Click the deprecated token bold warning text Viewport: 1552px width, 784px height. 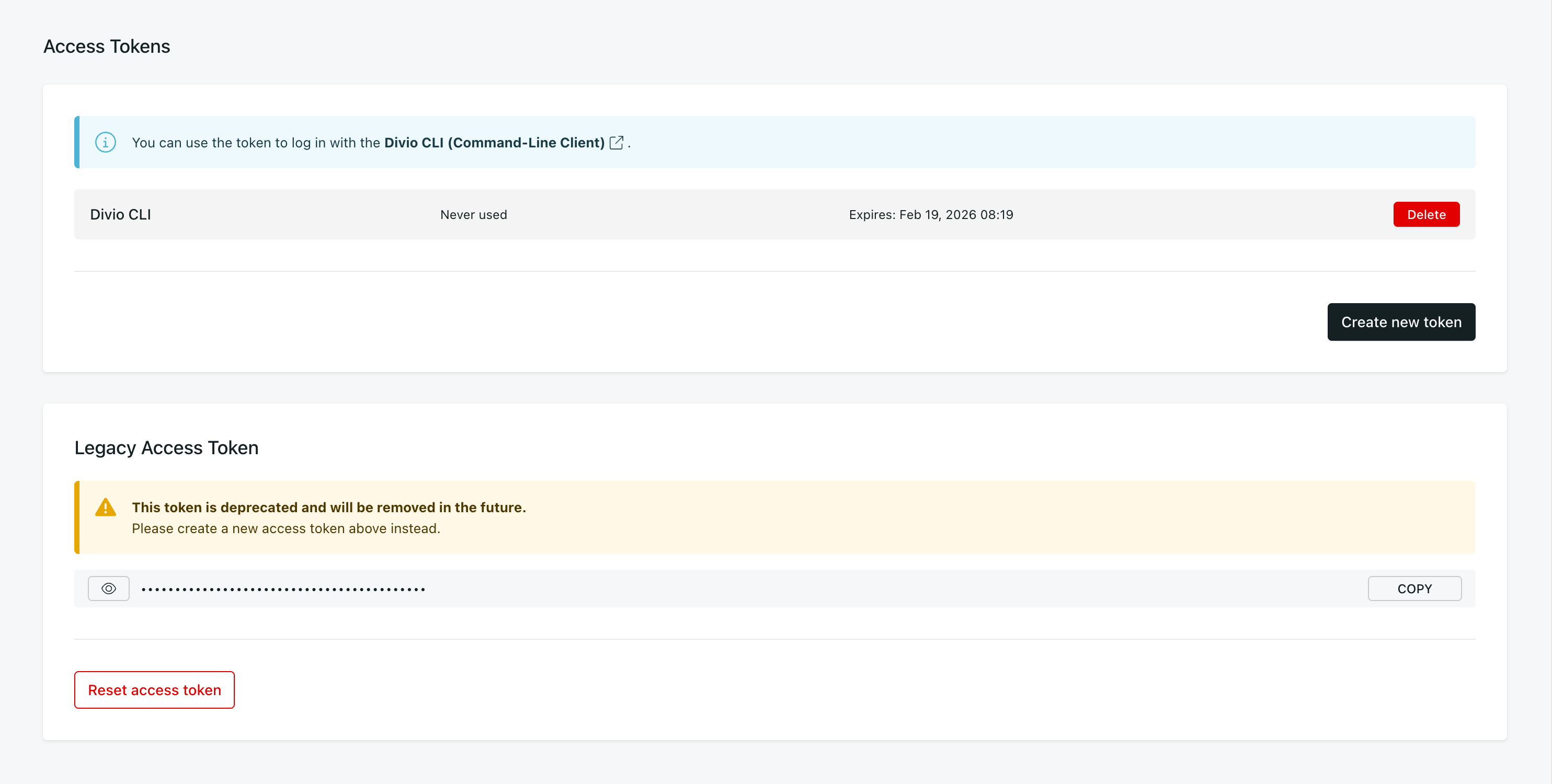[x=328, y=508]
